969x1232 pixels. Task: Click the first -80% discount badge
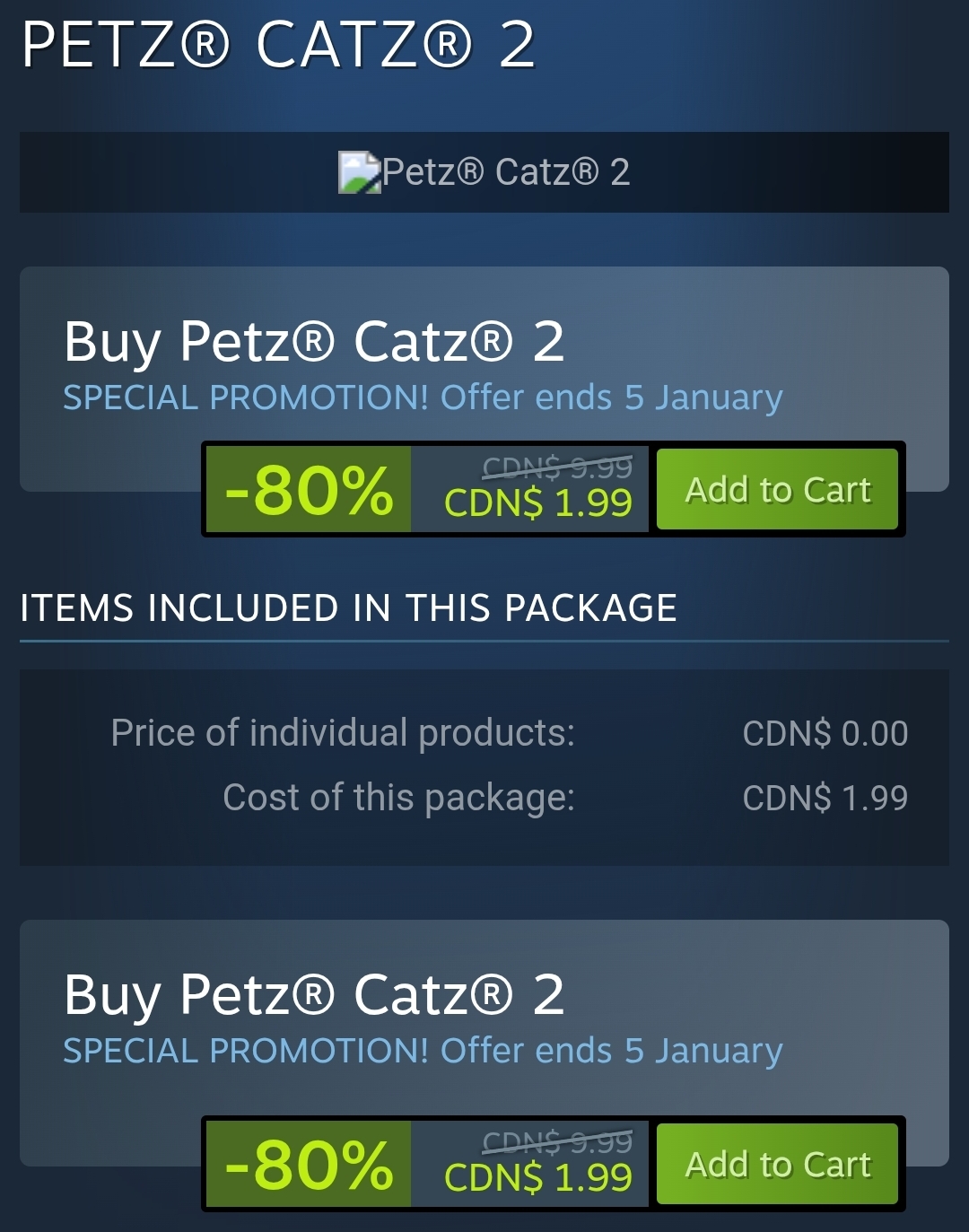[309, 490]
